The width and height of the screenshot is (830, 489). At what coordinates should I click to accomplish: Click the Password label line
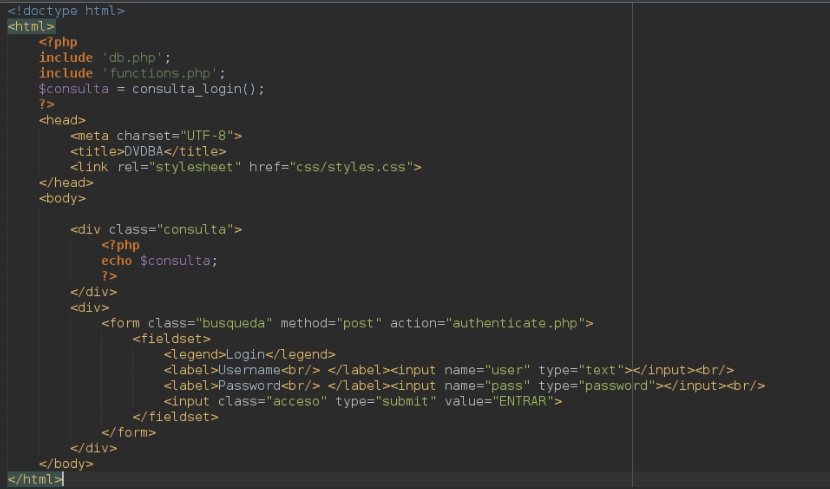[x=465, y=386]
